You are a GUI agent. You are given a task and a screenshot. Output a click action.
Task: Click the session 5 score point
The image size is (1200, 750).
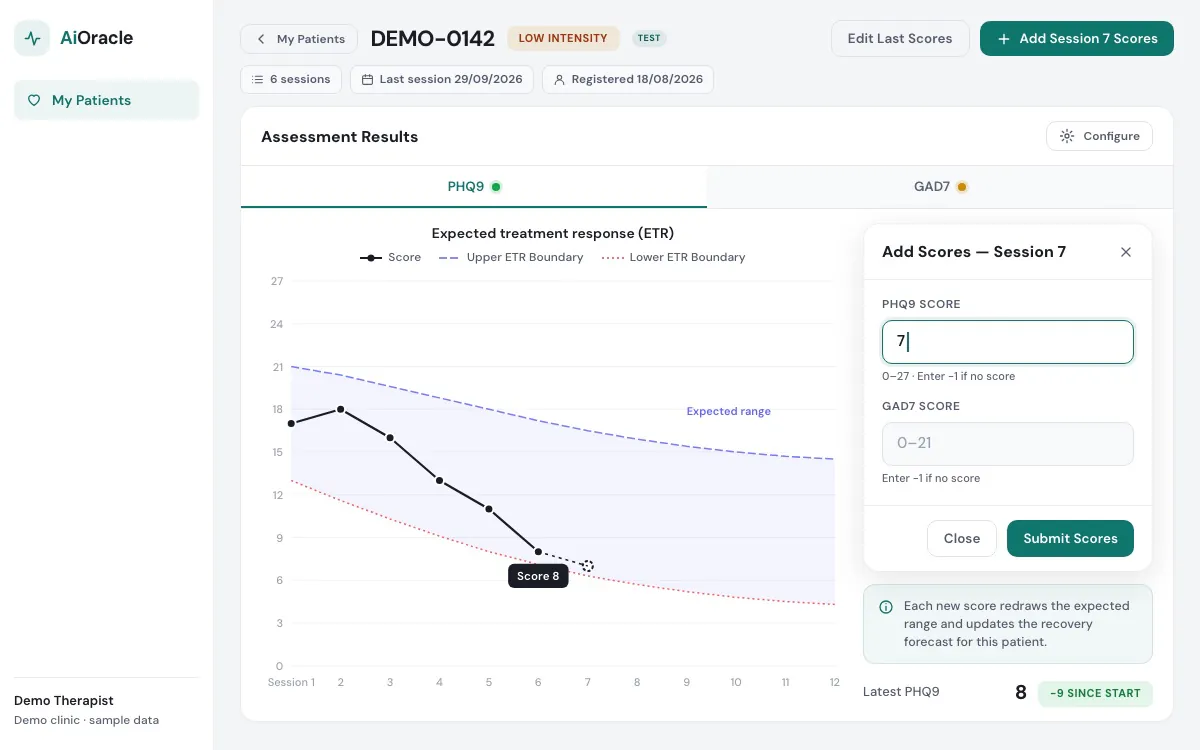(489, 509)
